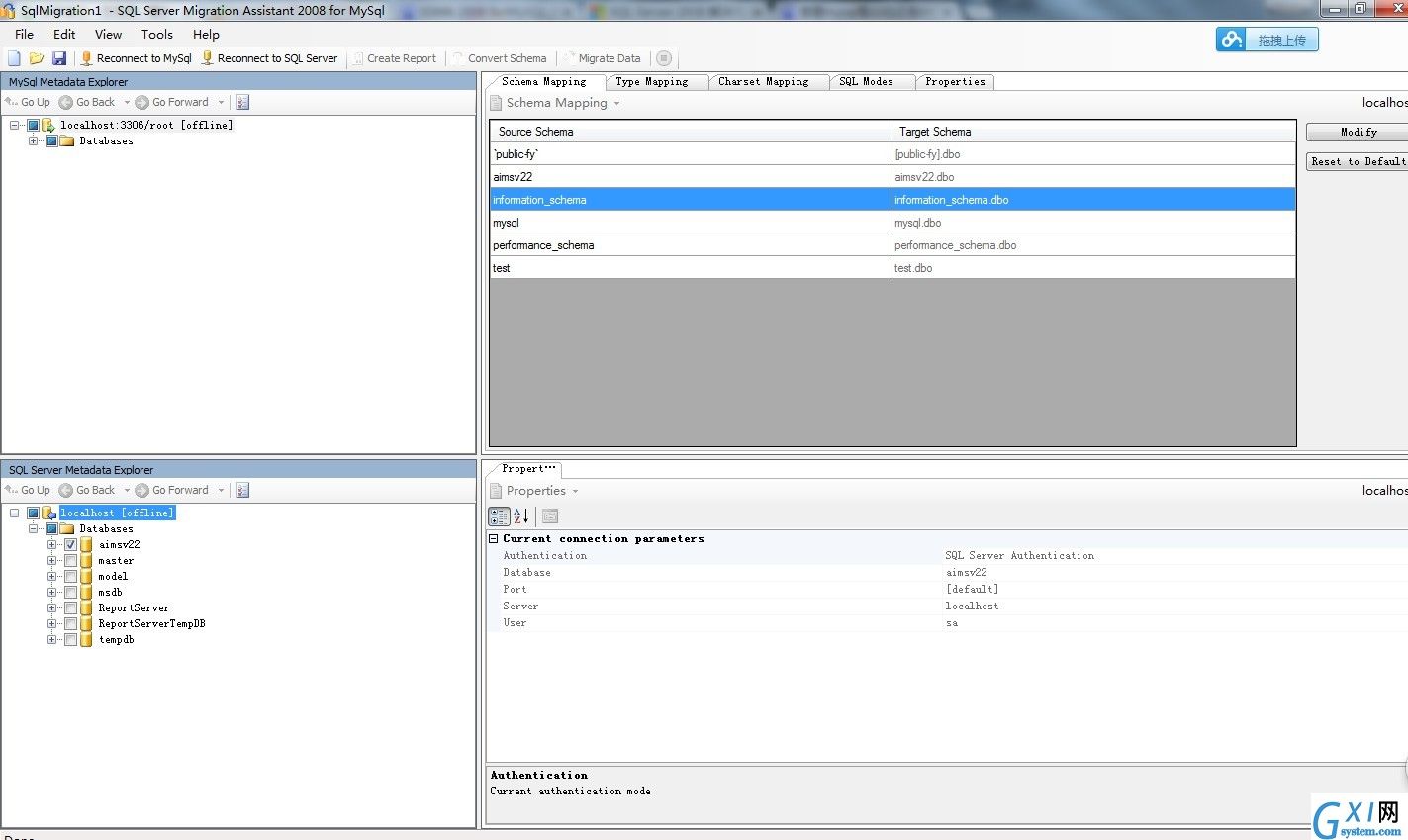The width and height of the screenshot is (1408, 840).
Task: Uncheck the aimsv22 database checkbox
Action: pyautogui.click(x=71, y=545)
